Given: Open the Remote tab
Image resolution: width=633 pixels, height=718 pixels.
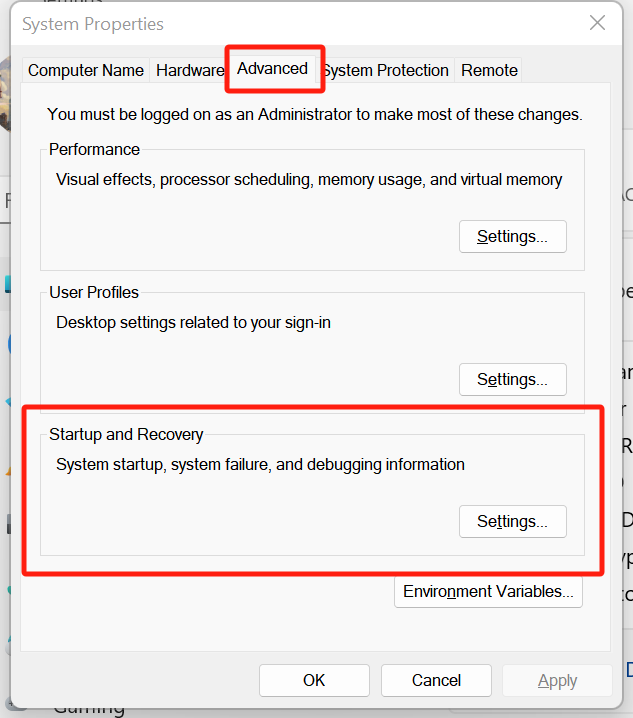Looking at the screenshot, I should click(489, 70).
